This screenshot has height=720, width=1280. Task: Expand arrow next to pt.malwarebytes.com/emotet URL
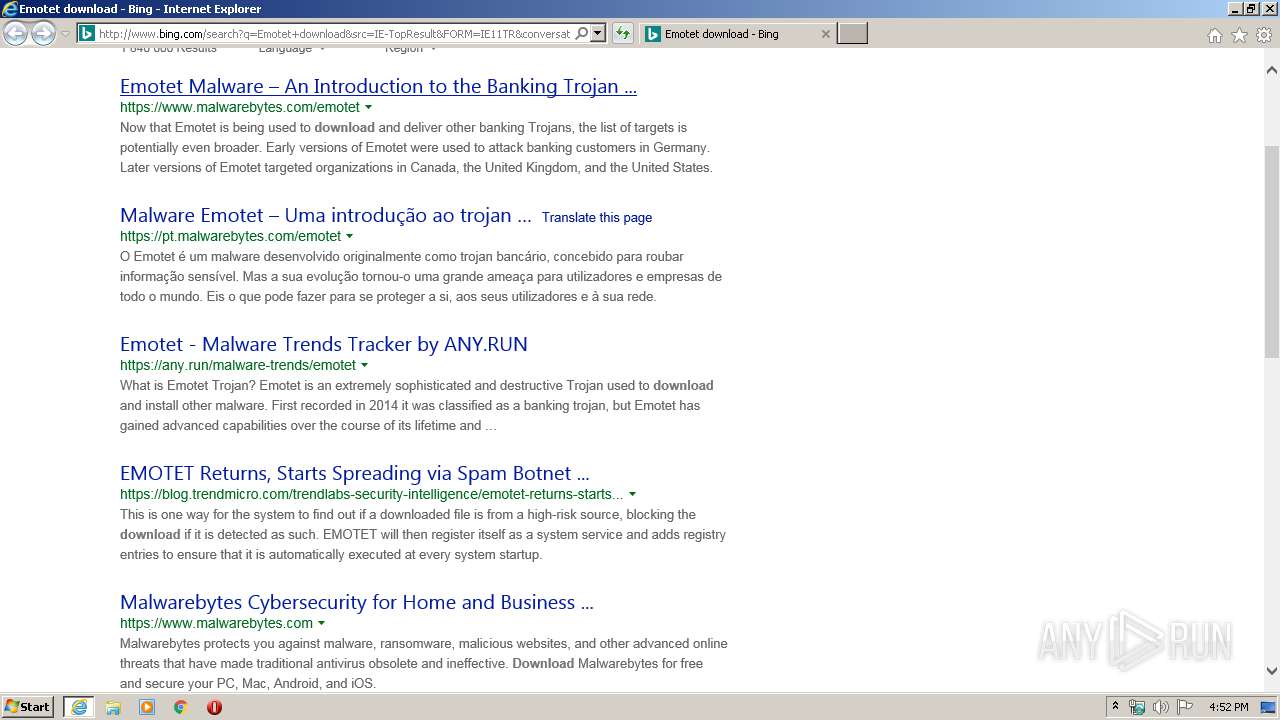349,236
